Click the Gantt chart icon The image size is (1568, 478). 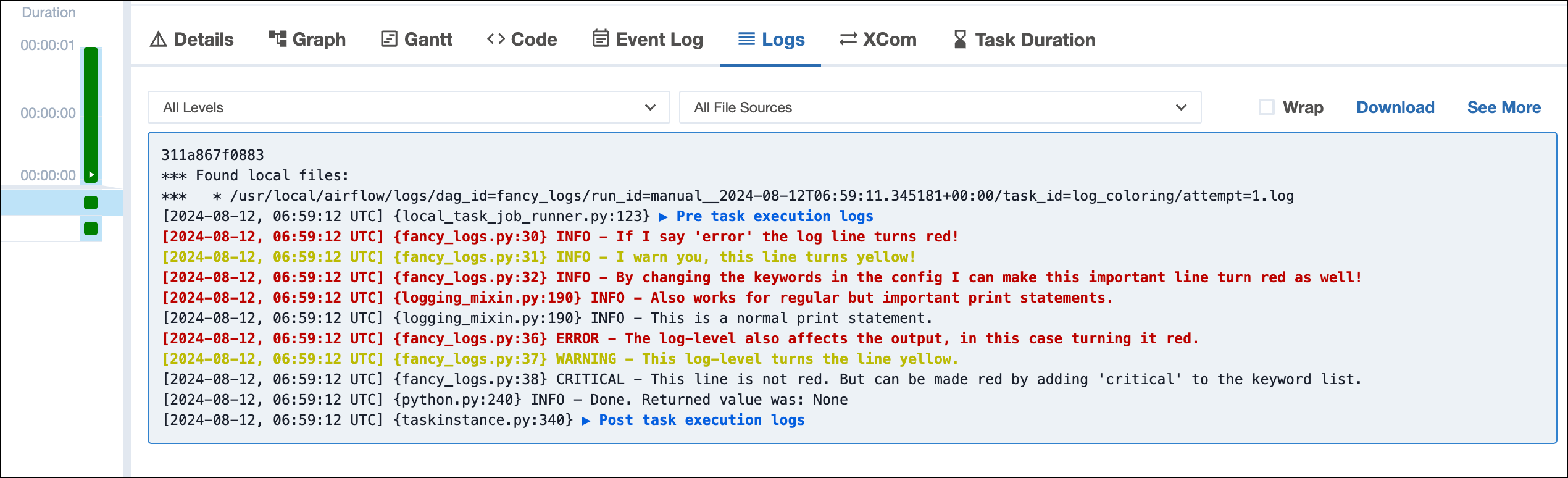pyautogui.click(x=389, y=40)
